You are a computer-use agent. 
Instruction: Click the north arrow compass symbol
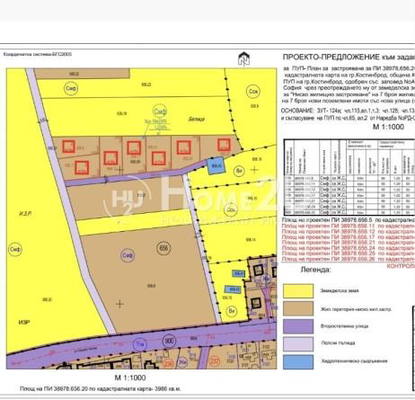tap(244, 59)
